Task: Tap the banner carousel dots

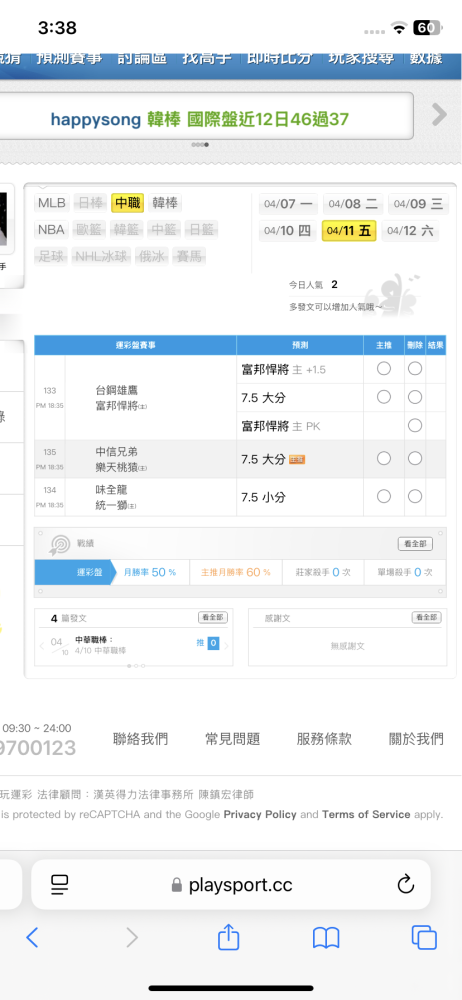Action: click(x=200, y=145)
